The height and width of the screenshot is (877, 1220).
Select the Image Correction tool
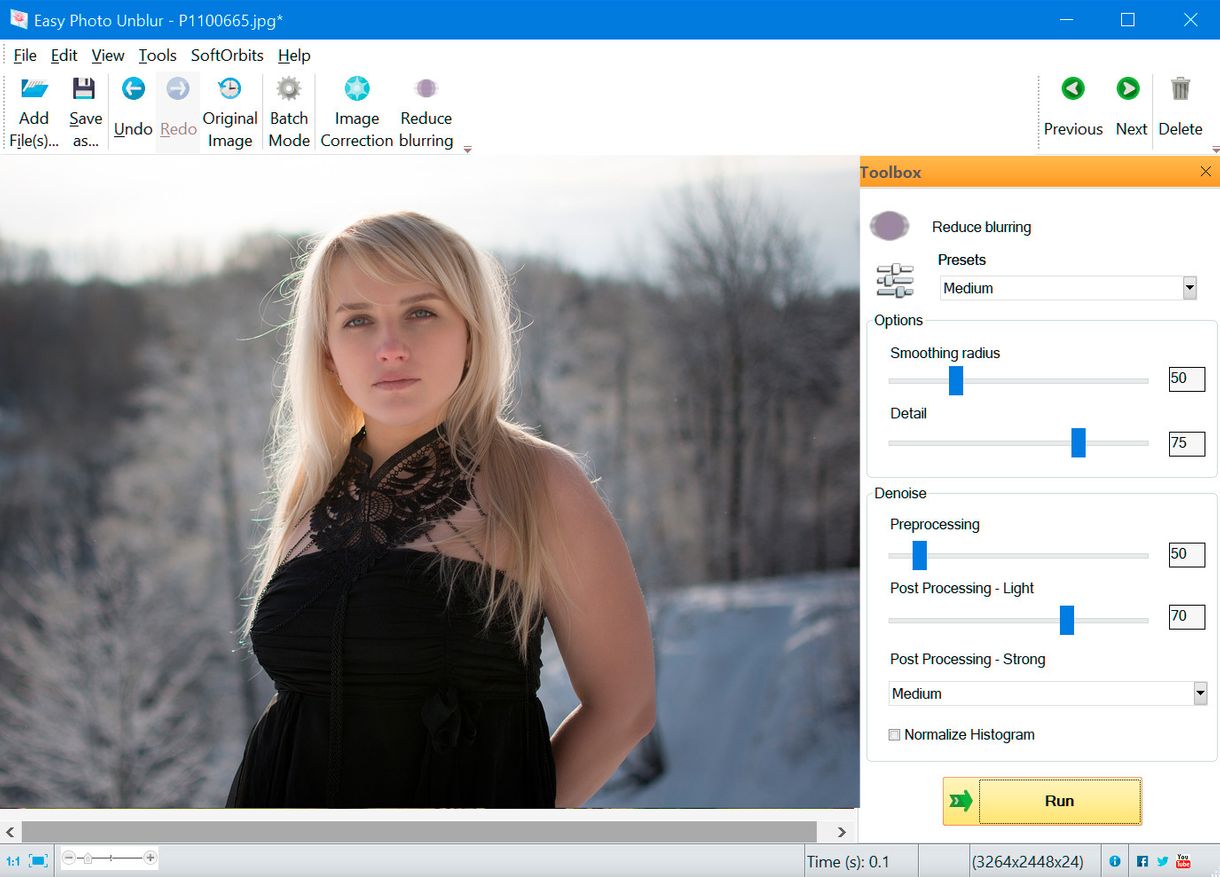click(x=357, y=90)
